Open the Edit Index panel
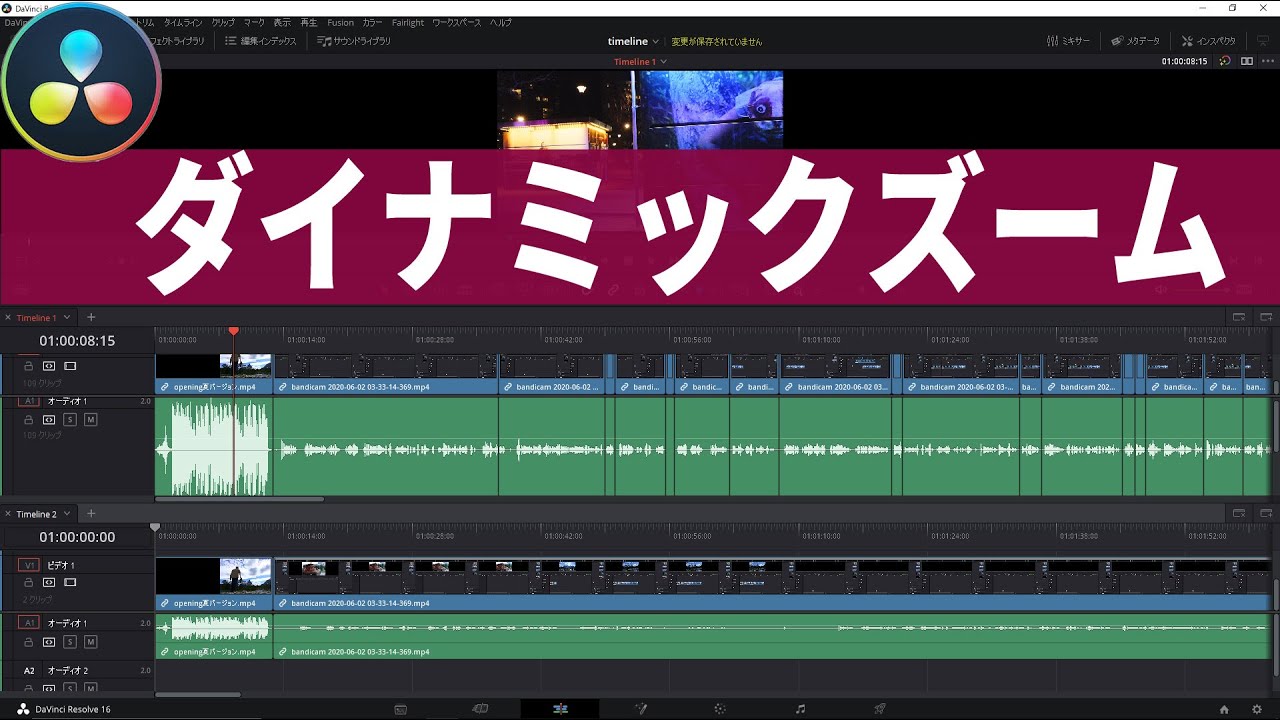Viewport: 1280px width, 720px height. click(x=261, y=41)
